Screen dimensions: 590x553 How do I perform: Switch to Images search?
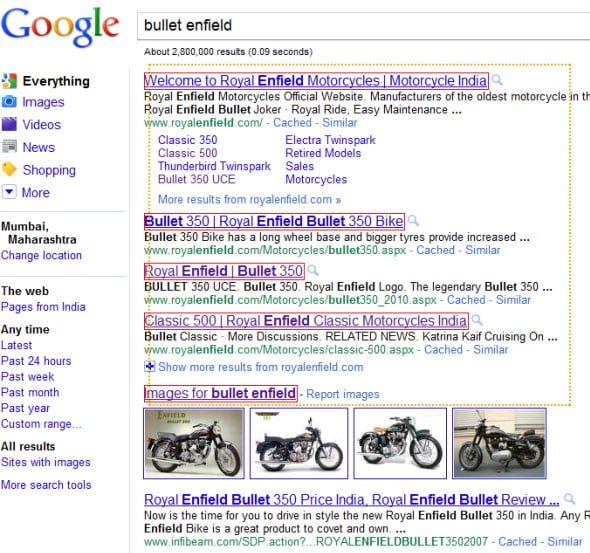(x=43, y=102)
